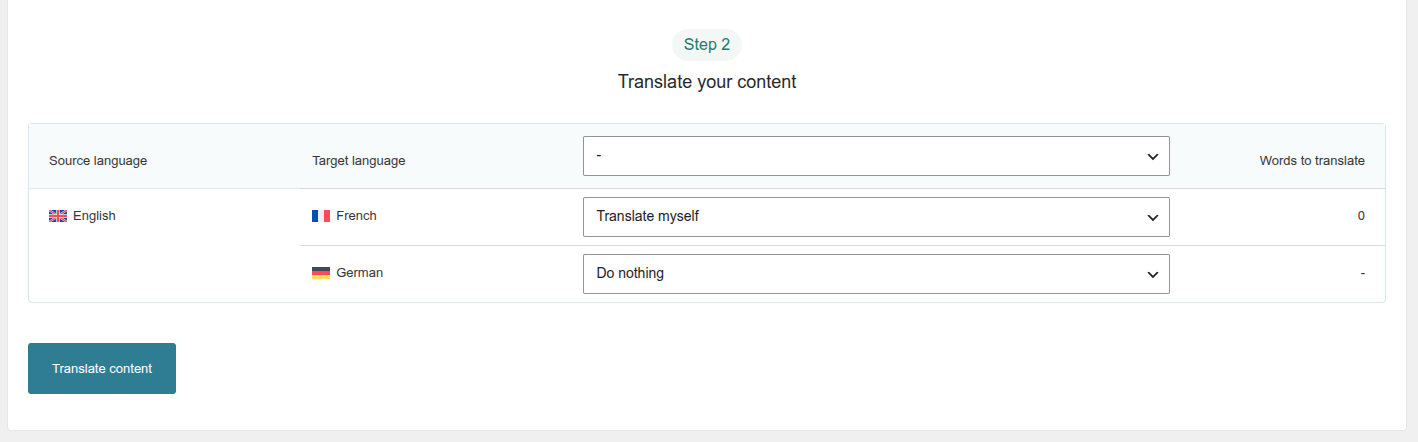Click the 'Words to translate' column header
Image resolution: width=1418 pixels, height=442 pixels.
pos(1312,161)
